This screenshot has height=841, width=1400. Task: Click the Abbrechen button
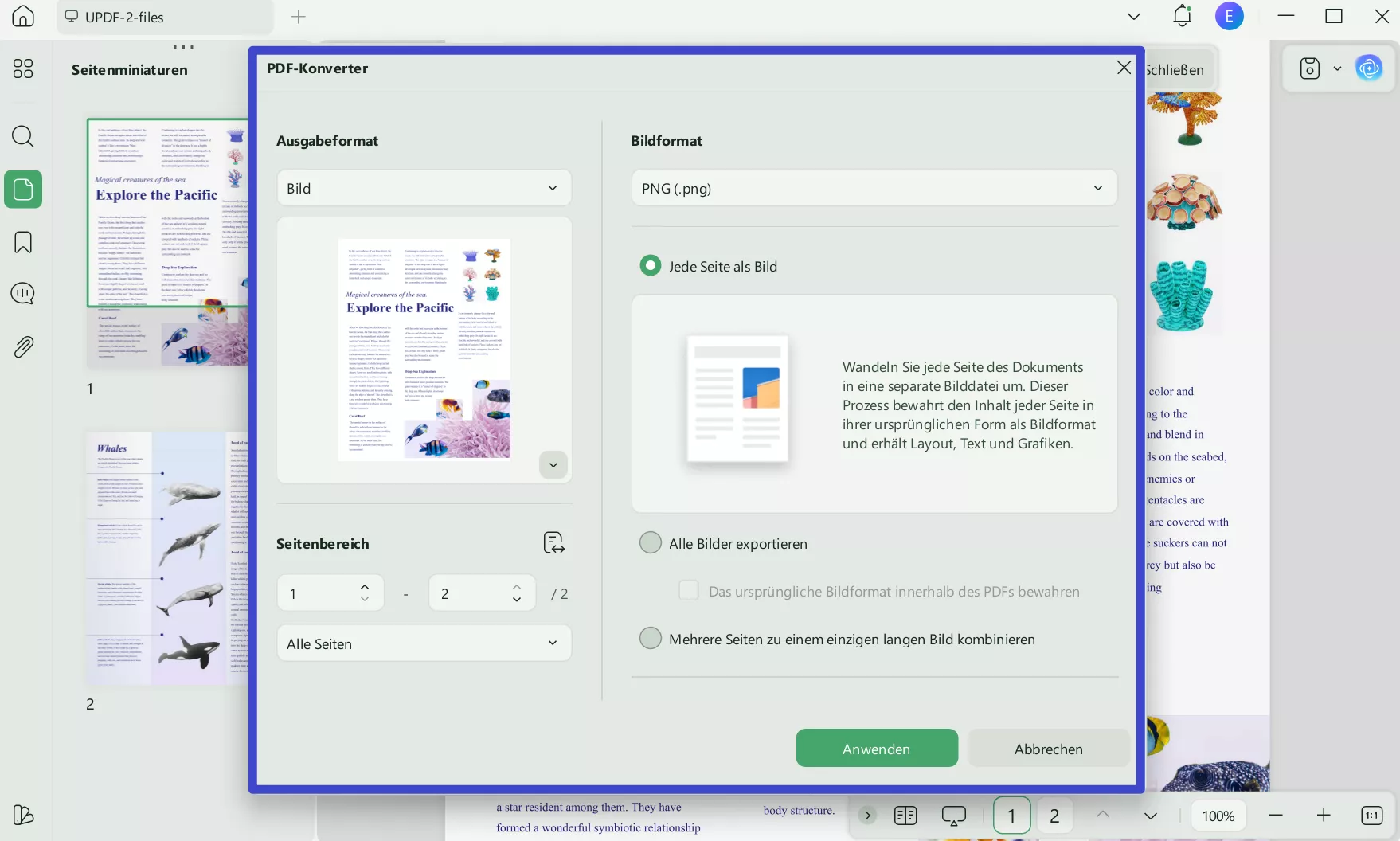pos(1049,748)
